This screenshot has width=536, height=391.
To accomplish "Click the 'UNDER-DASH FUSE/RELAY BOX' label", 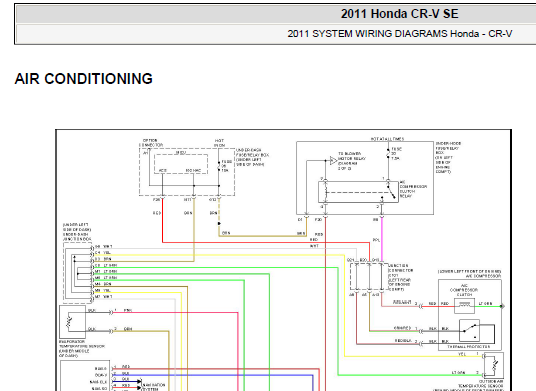I will pyautogui.click(x=252, y=157).
